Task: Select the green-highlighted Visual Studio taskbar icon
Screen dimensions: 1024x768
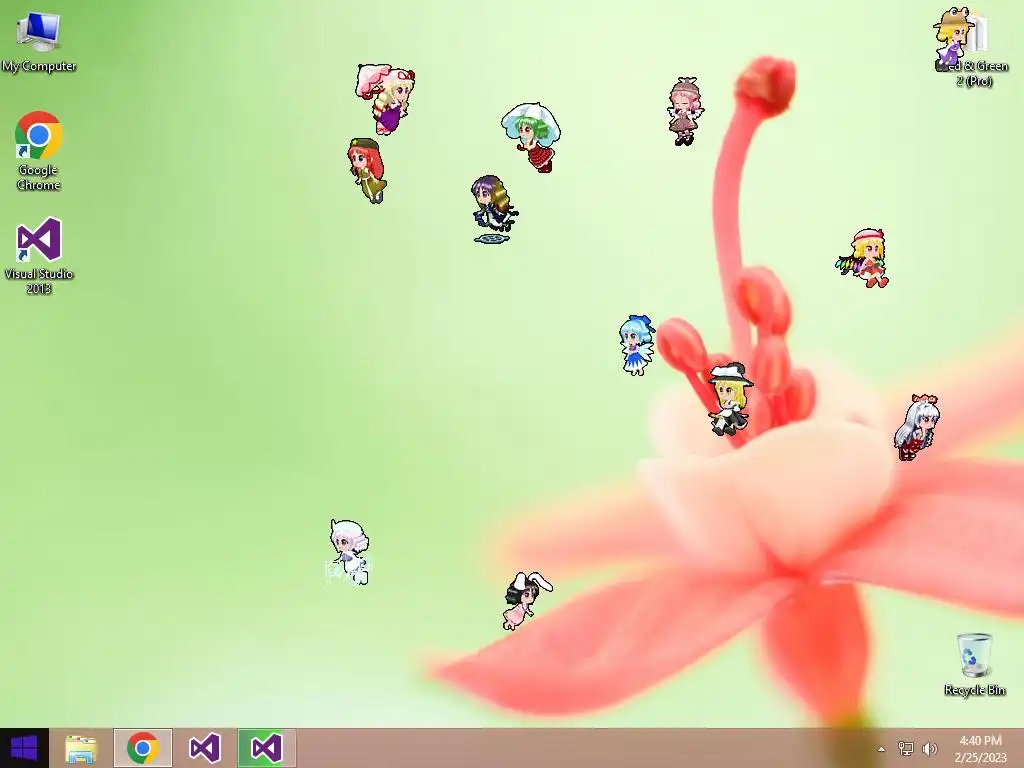Action: pos(266,748)
